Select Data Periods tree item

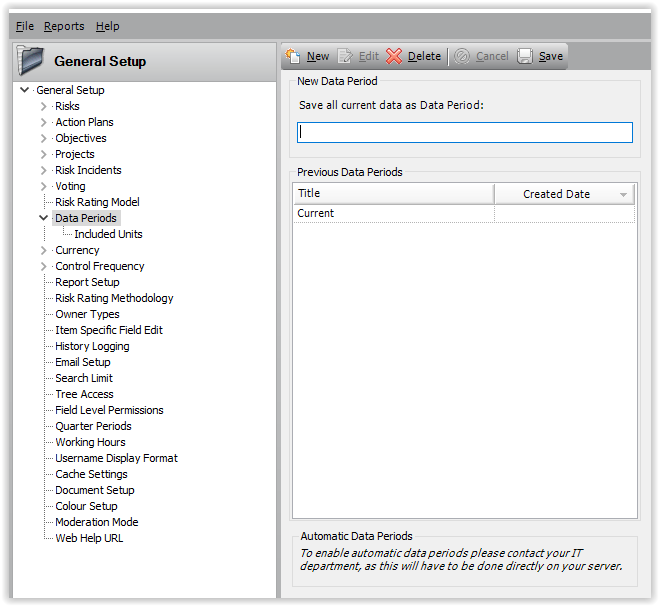coord(86,218)
